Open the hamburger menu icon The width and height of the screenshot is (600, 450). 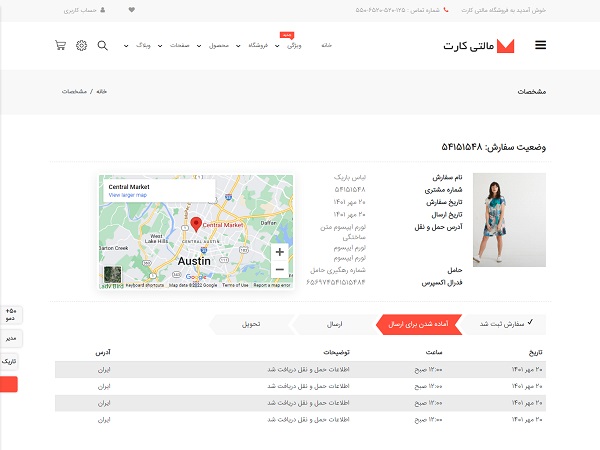541,46
